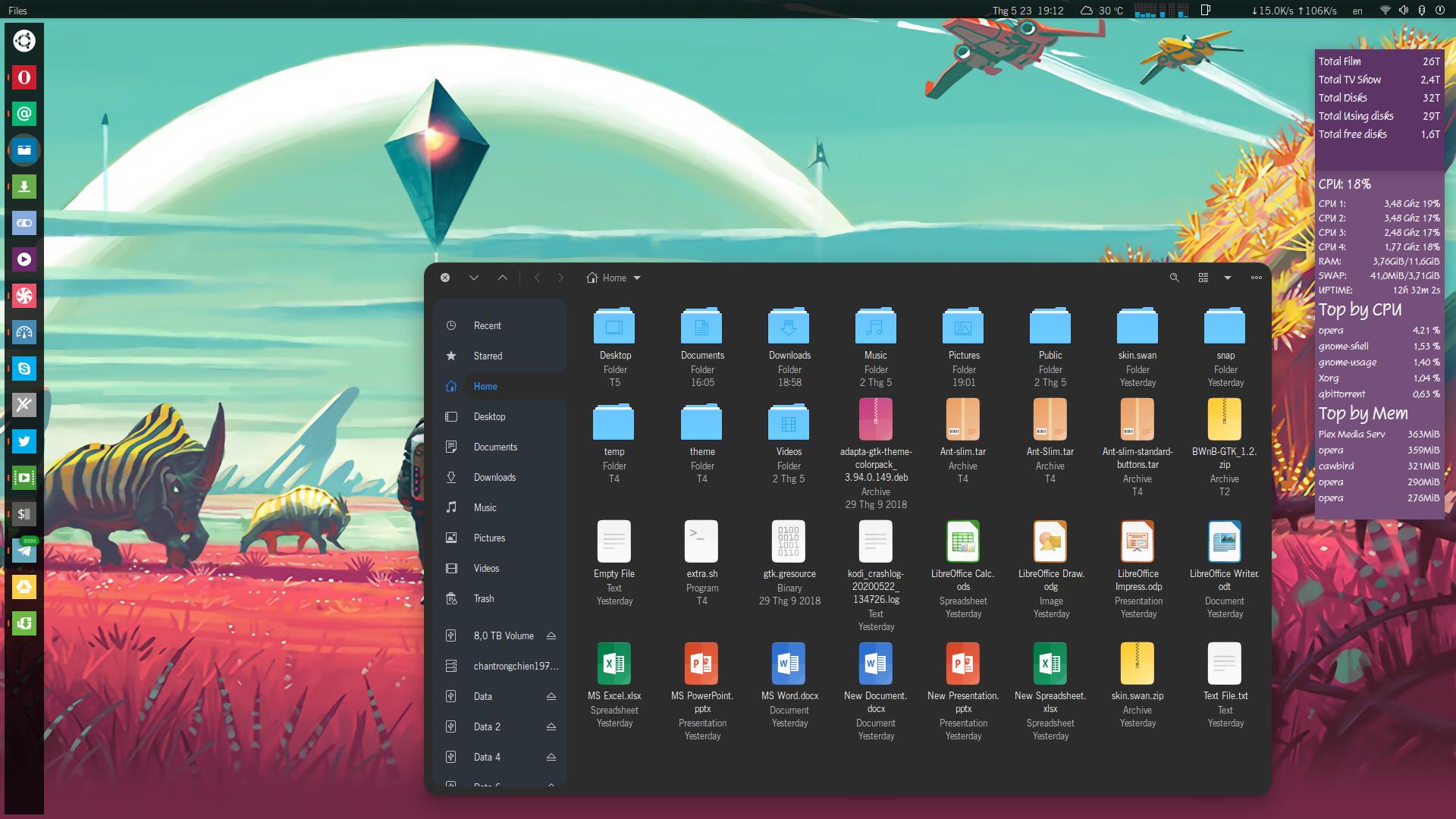Screen dimensions: 1456x819
Task: Open the Opera browser from the dock
Action: coord(24,77)
